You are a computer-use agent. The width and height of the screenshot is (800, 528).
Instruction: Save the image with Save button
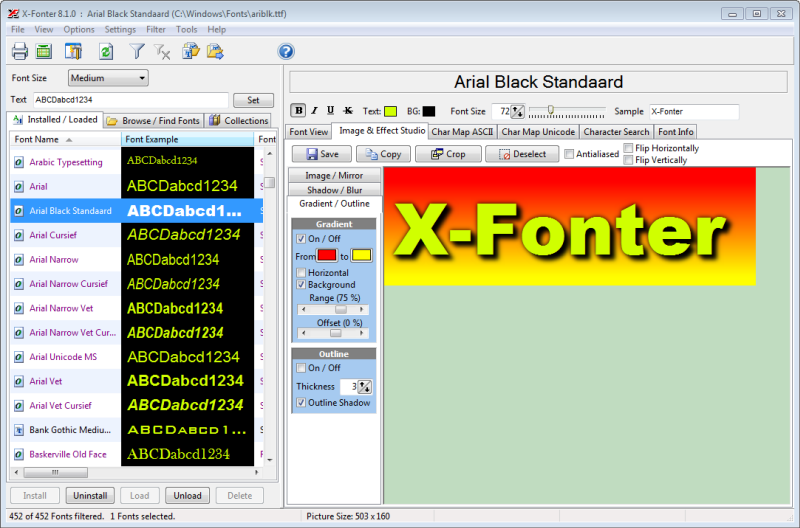coord(322,154)
